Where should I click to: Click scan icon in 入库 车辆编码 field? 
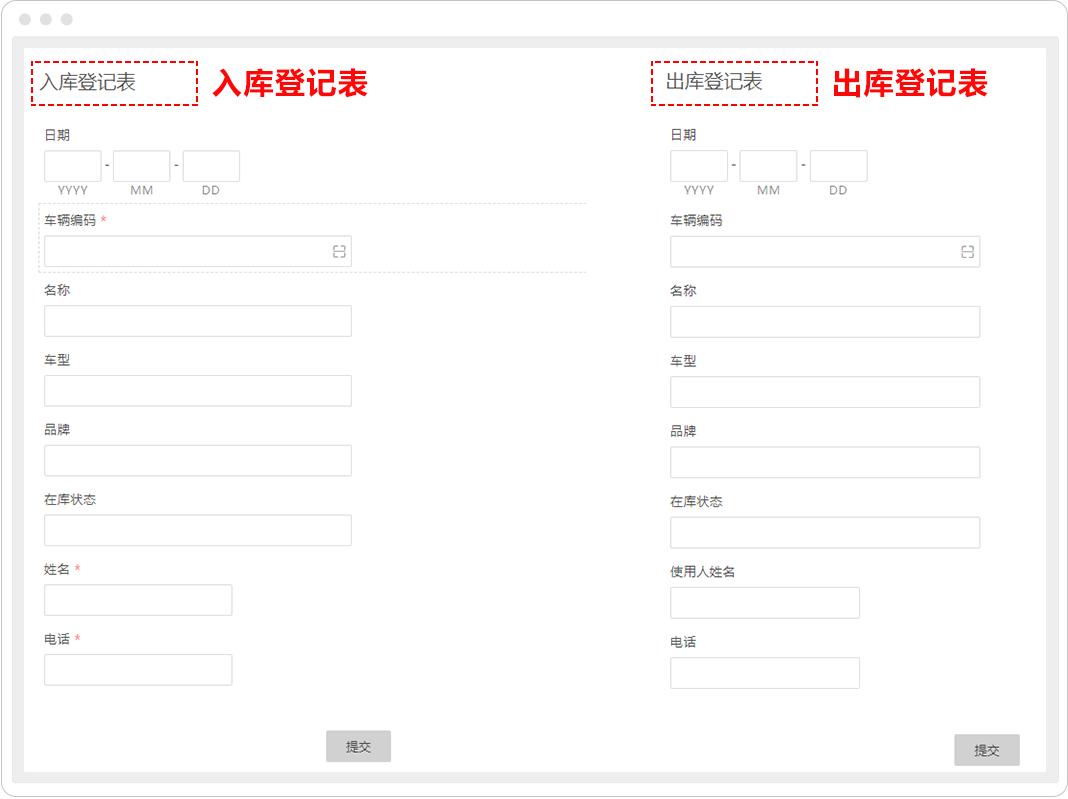pos(339,252)
